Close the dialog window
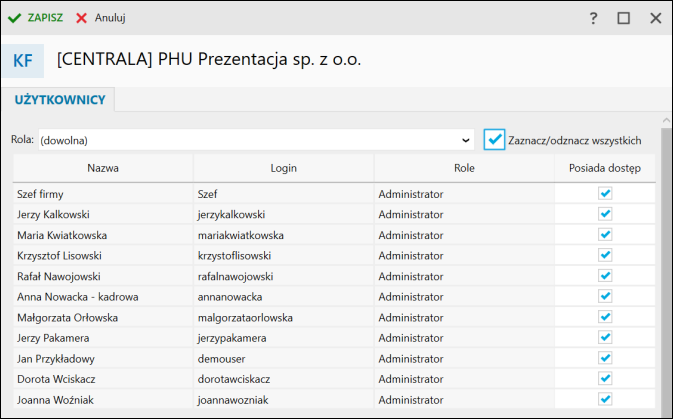This screenshot has width=673, height=419. point(656,18)
